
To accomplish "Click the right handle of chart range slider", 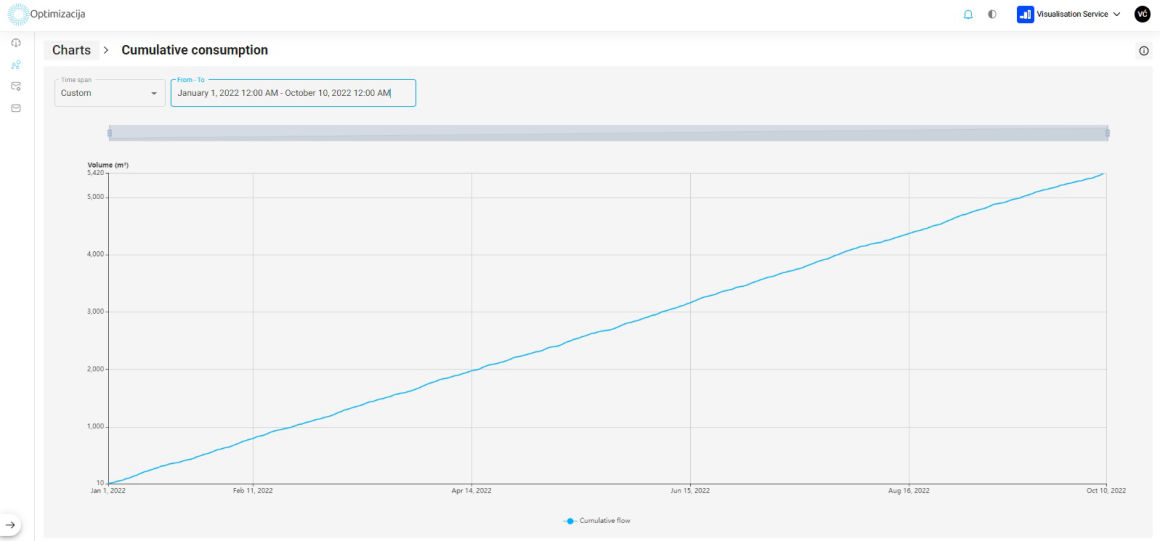I will [1107, 133].
